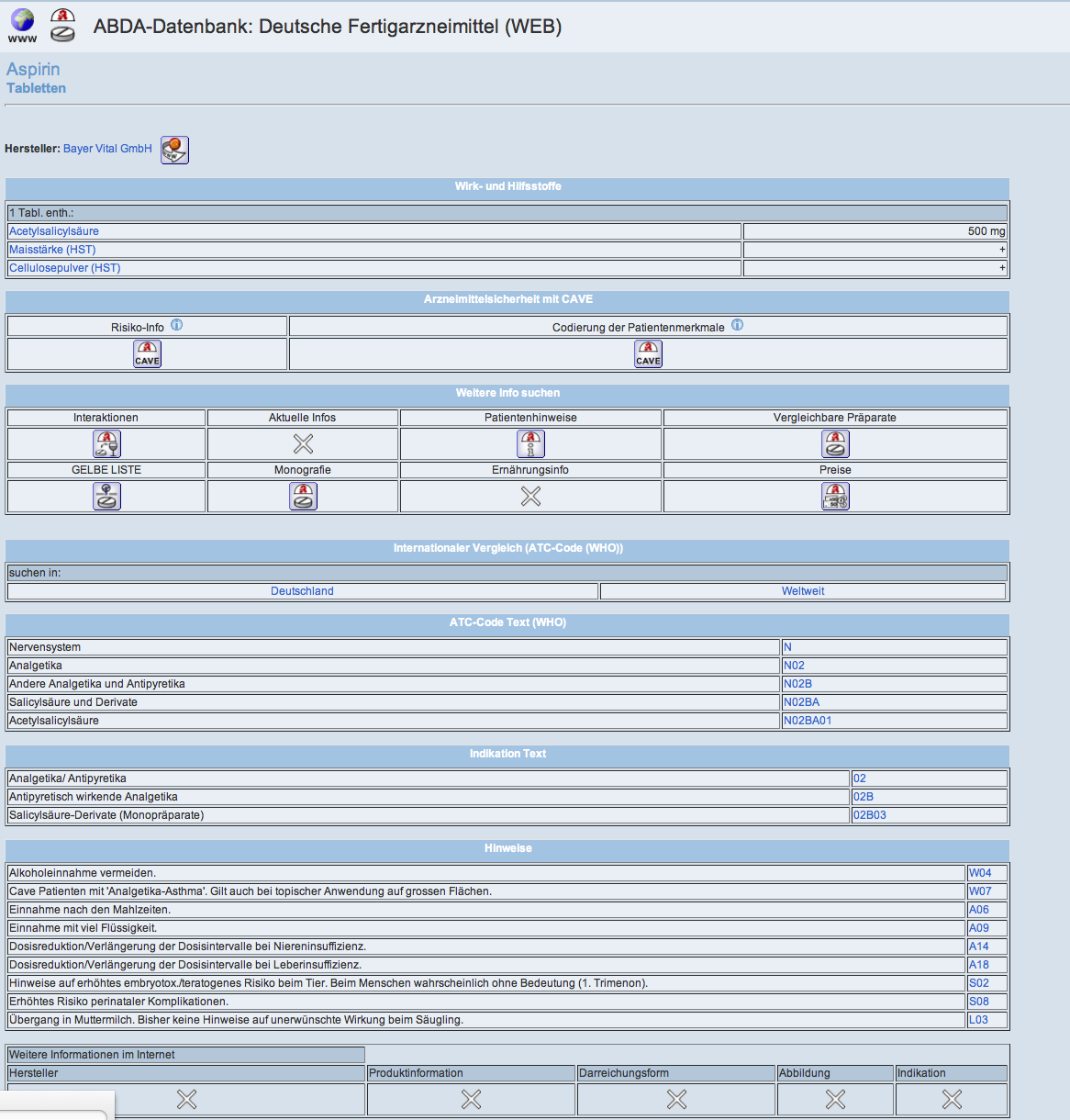Click the 'Nervensystem' ATC row text
The image size is (1070, 1120).
pos(45,647)
